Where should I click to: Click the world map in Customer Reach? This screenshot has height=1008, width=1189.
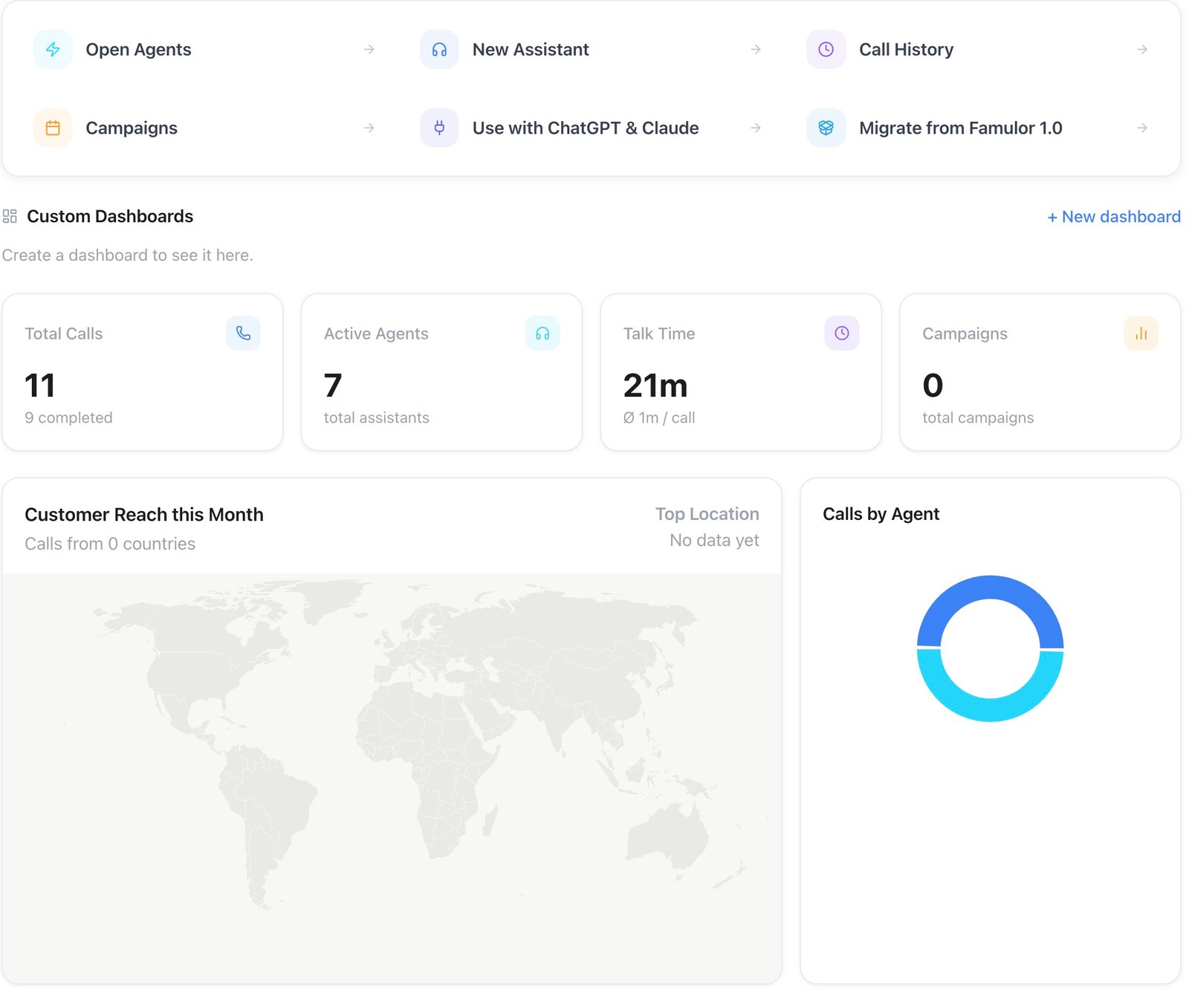tap(392, 778)
